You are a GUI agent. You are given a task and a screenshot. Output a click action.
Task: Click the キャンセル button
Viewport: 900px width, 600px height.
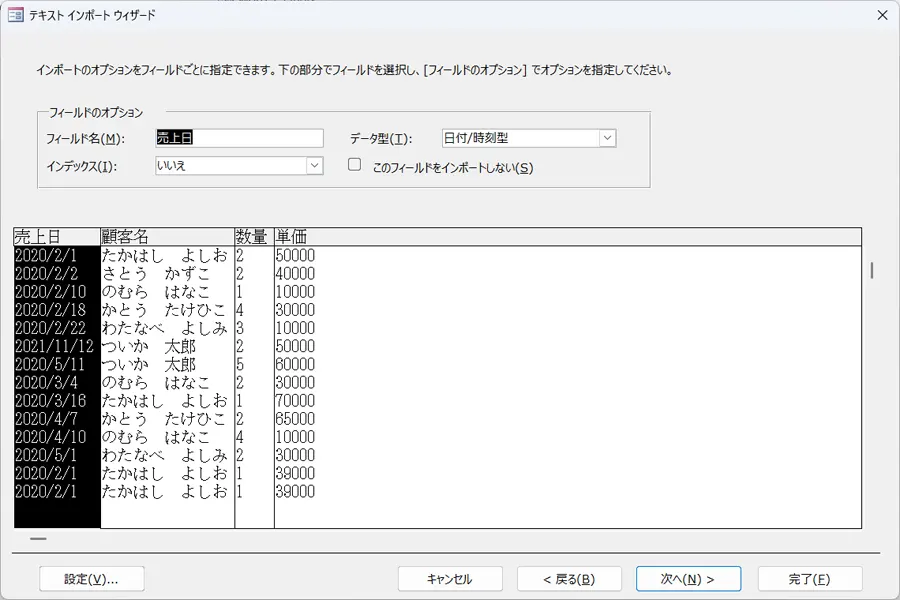pos(449,579)
